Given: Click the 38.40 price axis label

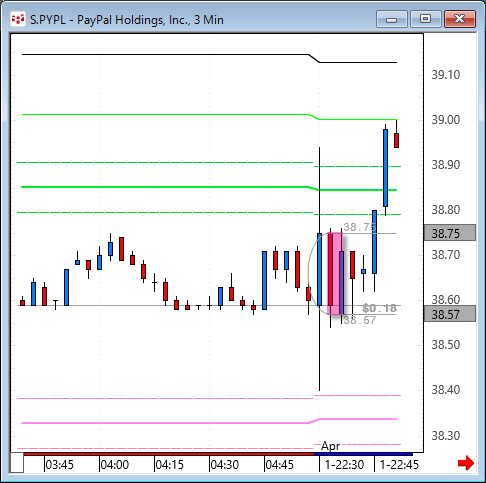Looking at the screenshot, I should [x=446, y=389].
